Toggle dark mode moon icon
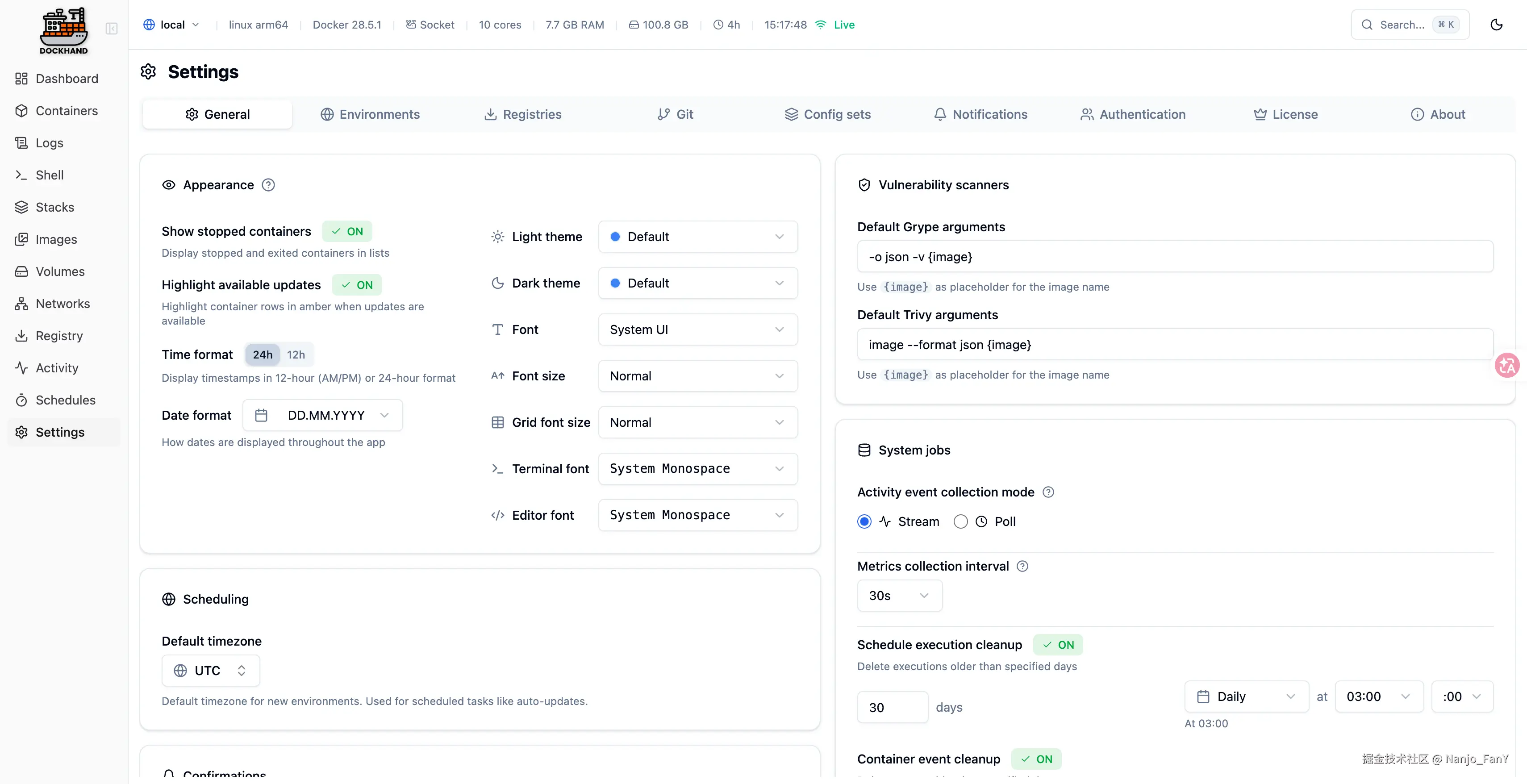 1496,24
